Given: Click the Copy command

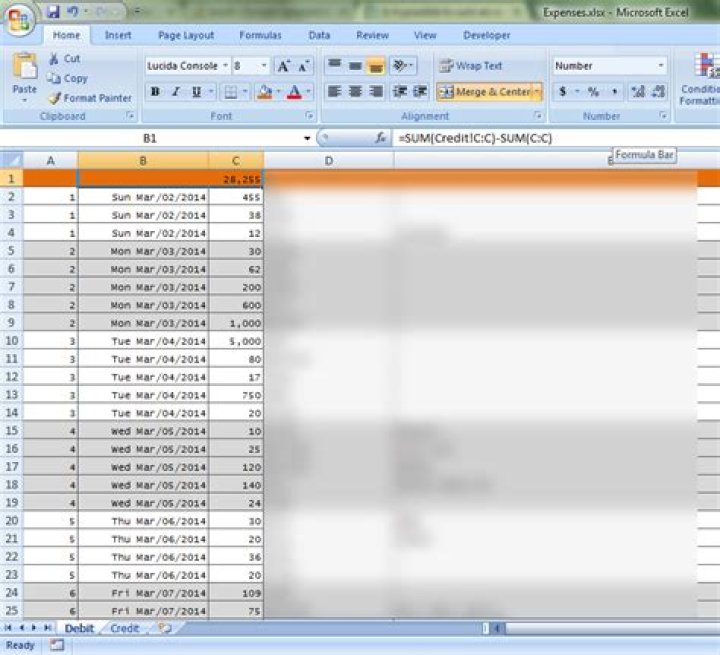Looking at the screenshot, I should tap(67, 78).
